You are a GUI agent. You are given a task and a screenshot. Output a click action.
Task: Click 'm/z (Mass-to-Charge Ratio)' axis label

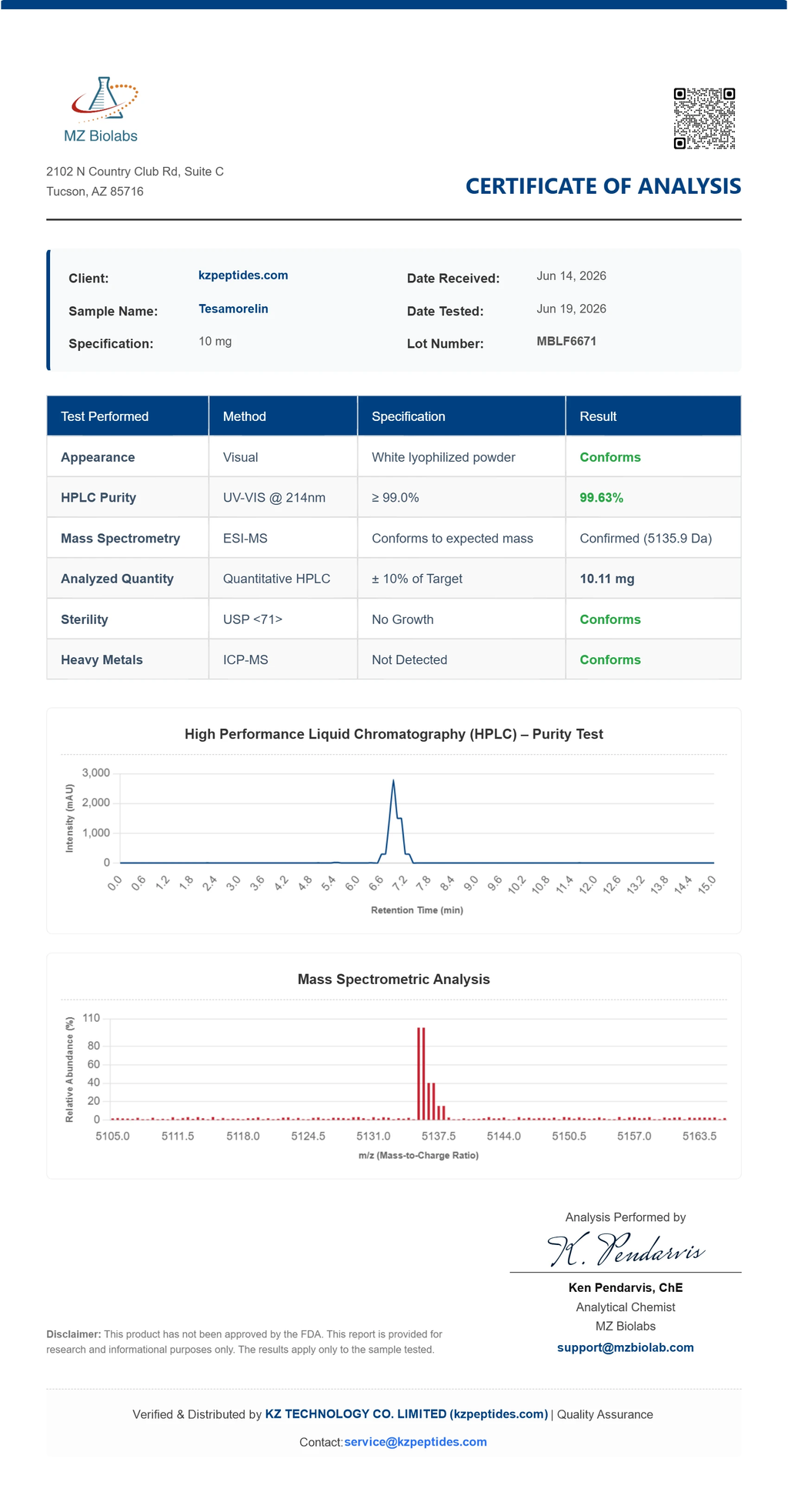tap(419, 1156)
